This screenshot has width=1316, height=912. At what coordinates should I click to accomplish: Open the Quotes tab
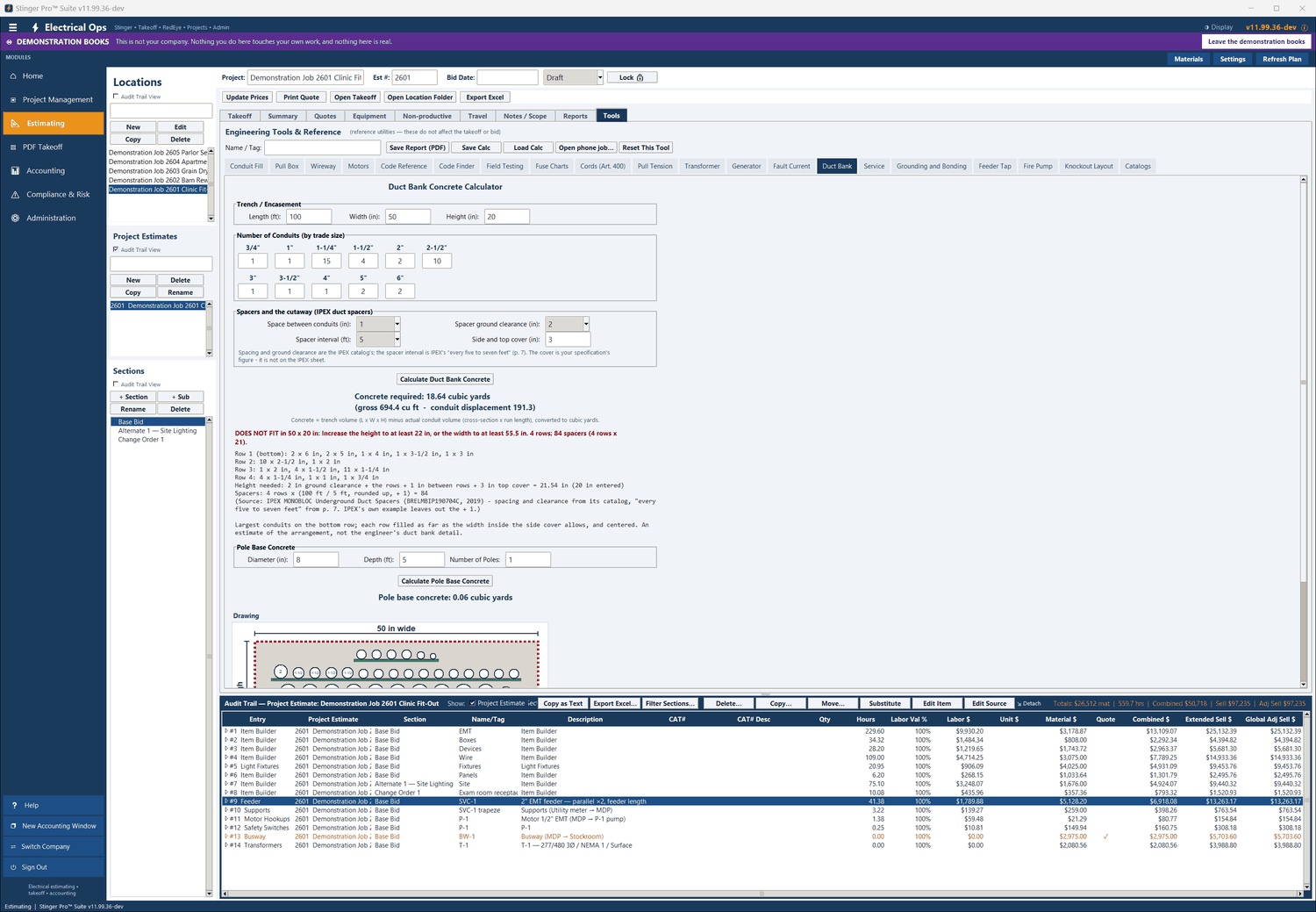325,116
